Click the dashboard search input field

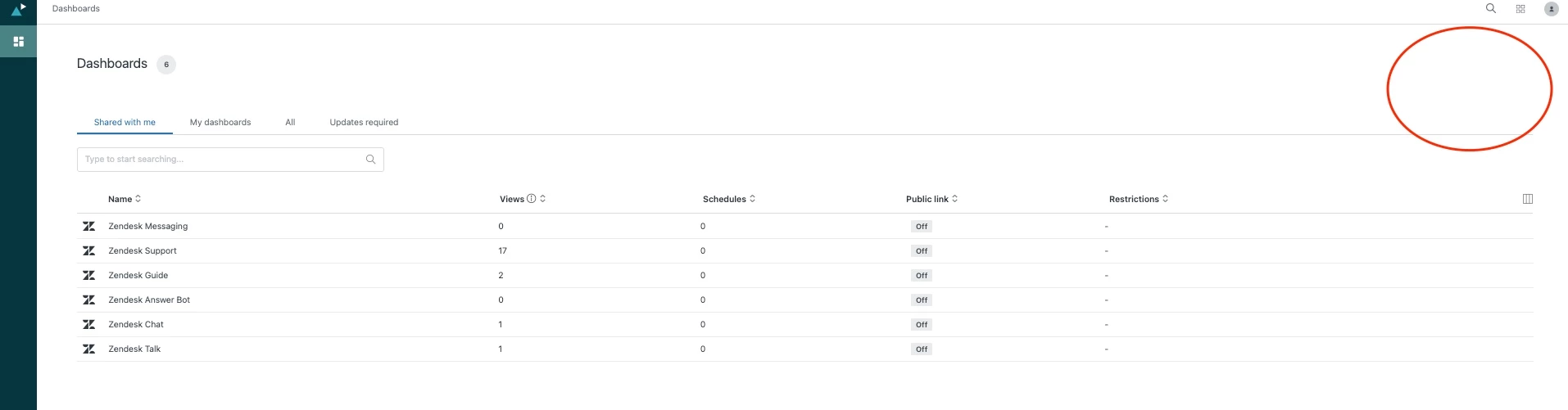tap(230, 160)
